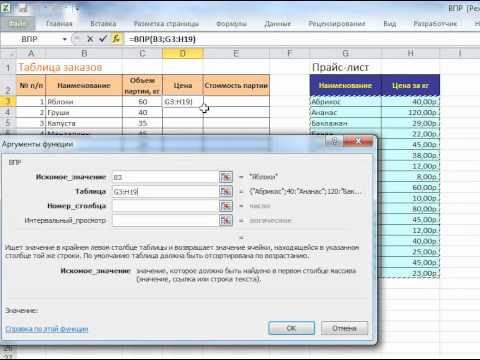Viewport: 480px width, 360px height.
Task: Click the Таблица заказов title cell
Action: tap(60, 67)
